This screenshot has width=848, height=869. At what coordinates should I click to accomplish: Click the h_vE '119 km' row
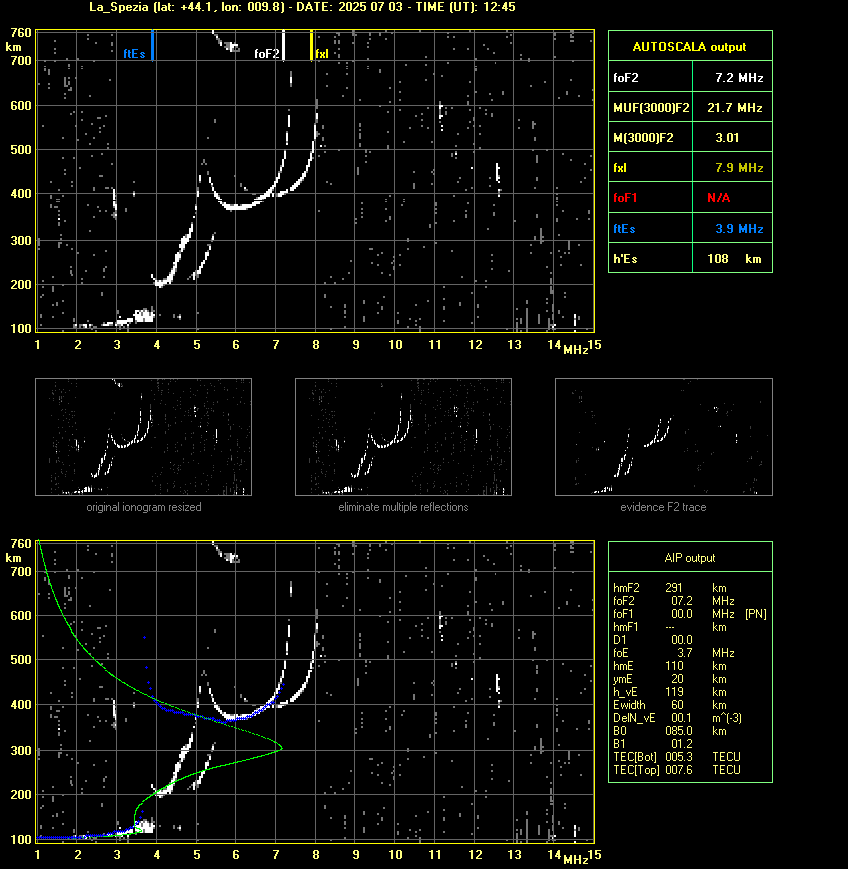(x=670, y=692)
